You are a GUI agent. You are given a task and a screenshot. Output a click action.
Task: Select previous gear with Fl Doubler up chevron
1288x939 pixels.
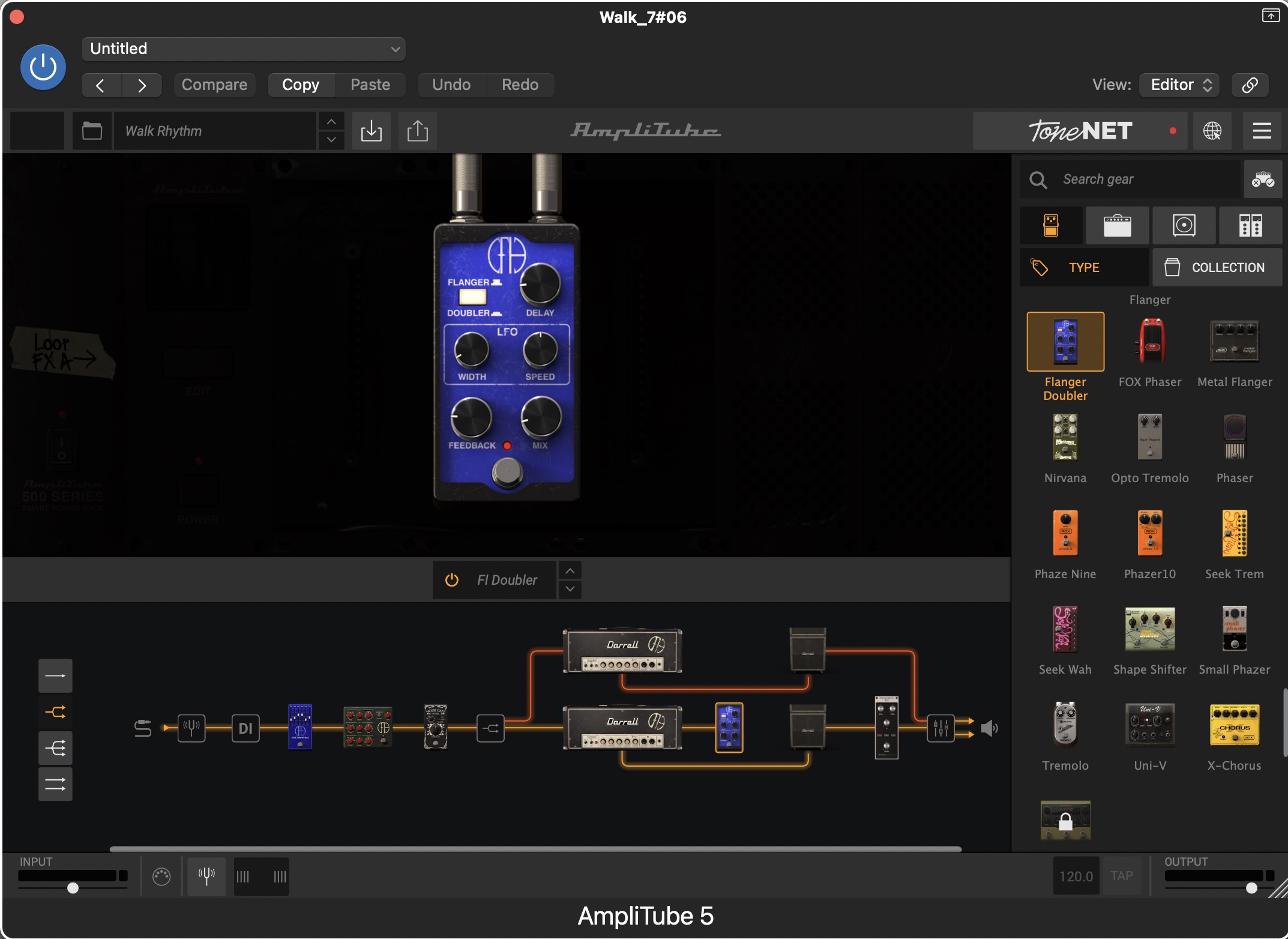coord(570,570)
